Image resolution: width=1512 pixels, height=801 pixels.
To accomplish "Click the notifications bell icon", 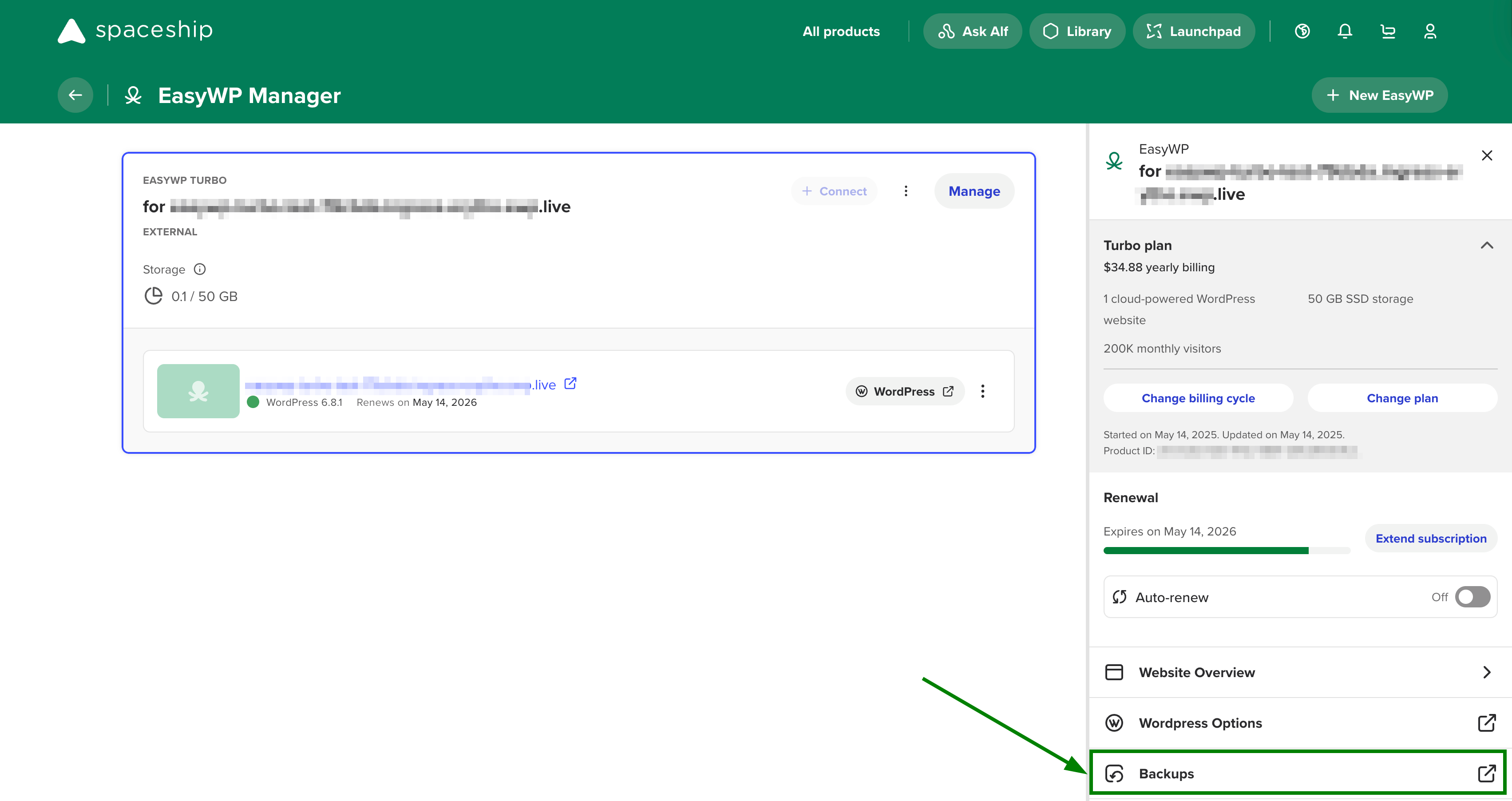I will pyautogui.click(x=1345, y=31).
